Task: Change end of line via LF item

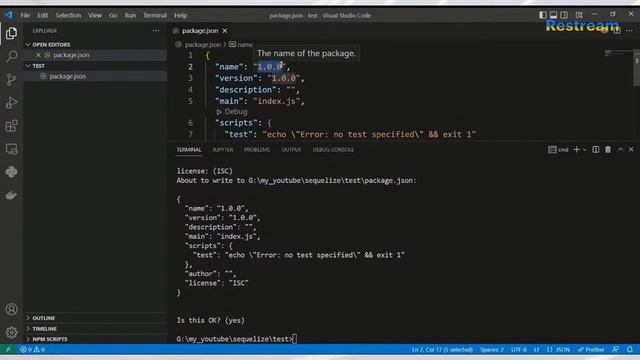Action: point(537,349)
